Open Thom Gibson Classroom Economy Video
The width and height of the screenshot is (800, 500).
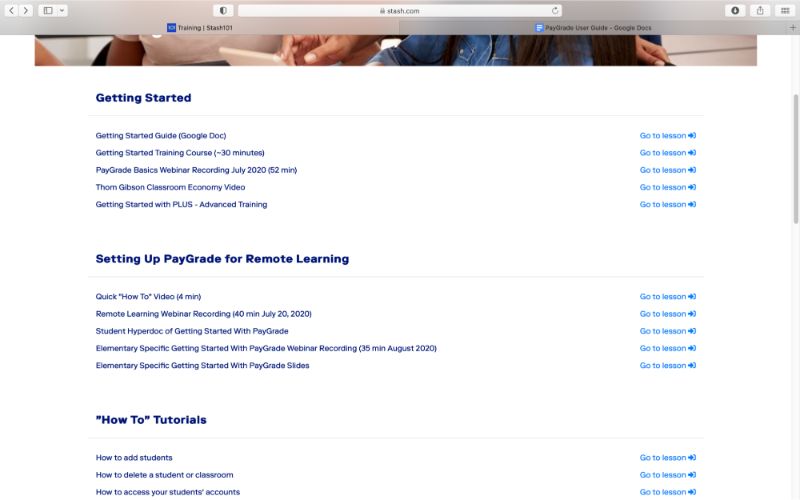click(170, 187)
